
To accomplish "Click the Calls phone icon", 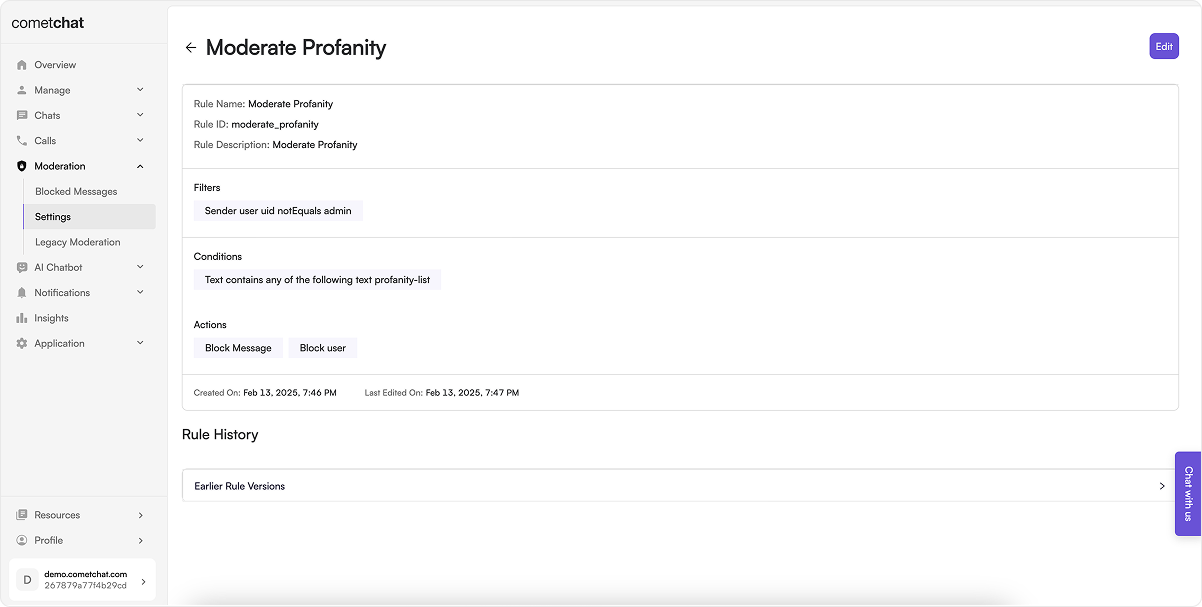I will pos(22,141).
